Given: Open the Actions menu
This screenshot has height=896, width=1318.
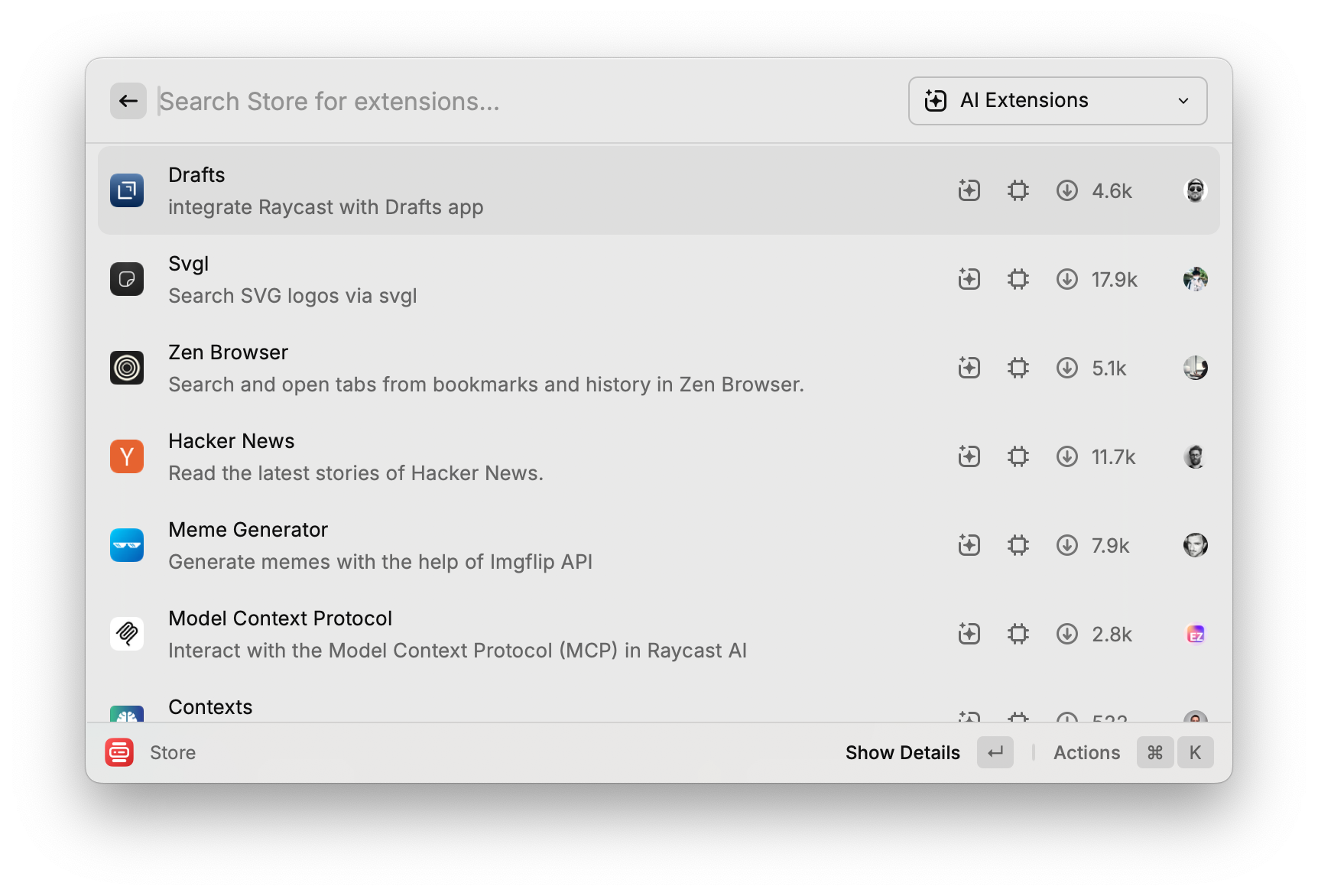Looking at the screenshot, I should (1086, 752).
